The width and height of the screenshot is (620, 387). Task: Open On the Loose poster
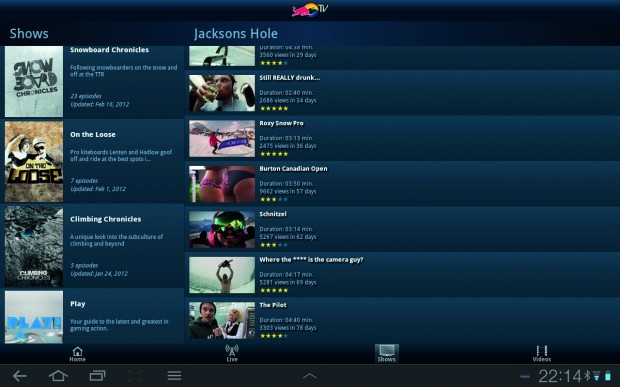point(34,162)
